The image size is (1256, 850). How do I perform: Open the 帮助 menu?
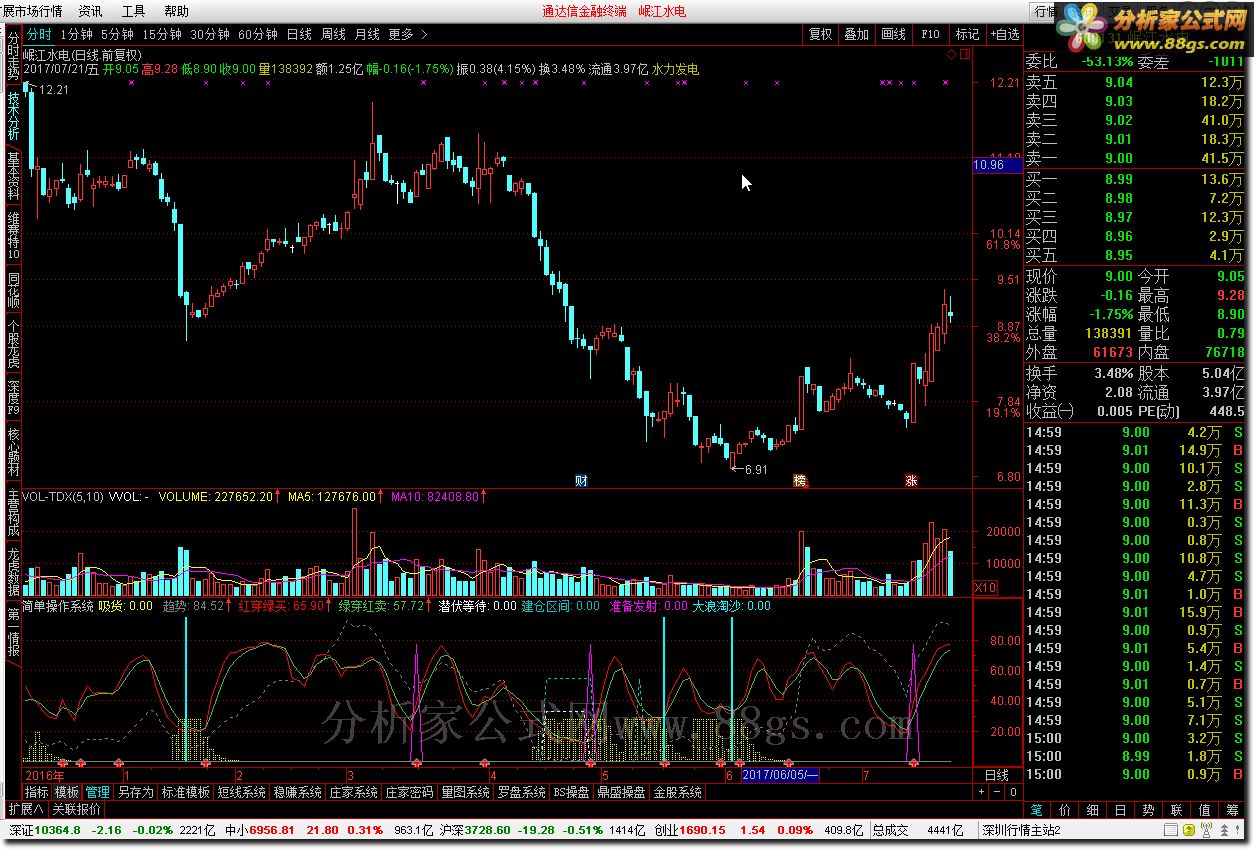point(176,11)
